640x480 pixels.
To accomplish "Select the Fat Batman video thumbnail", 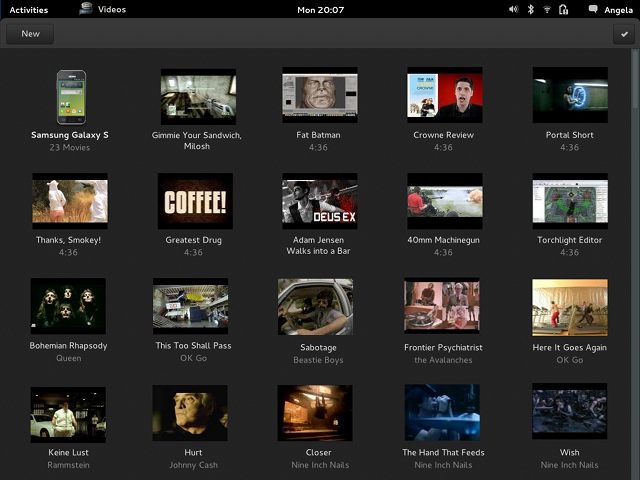I will pyautogui.click(x=320, y=96).
